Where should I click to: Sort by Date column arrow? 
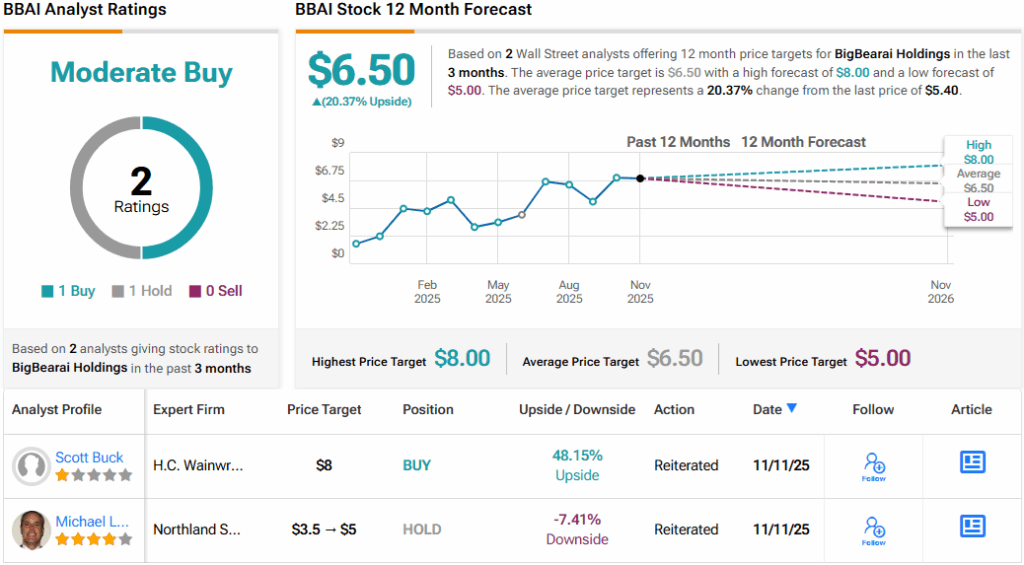pos(792,408)
